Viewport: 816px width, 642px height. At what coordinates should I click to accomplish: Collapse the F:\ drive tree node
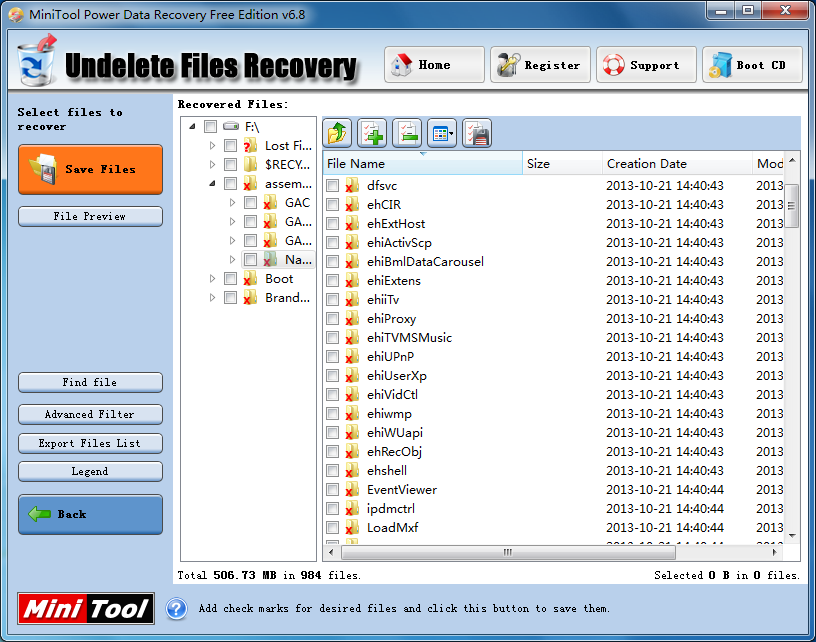coord(193,126)
